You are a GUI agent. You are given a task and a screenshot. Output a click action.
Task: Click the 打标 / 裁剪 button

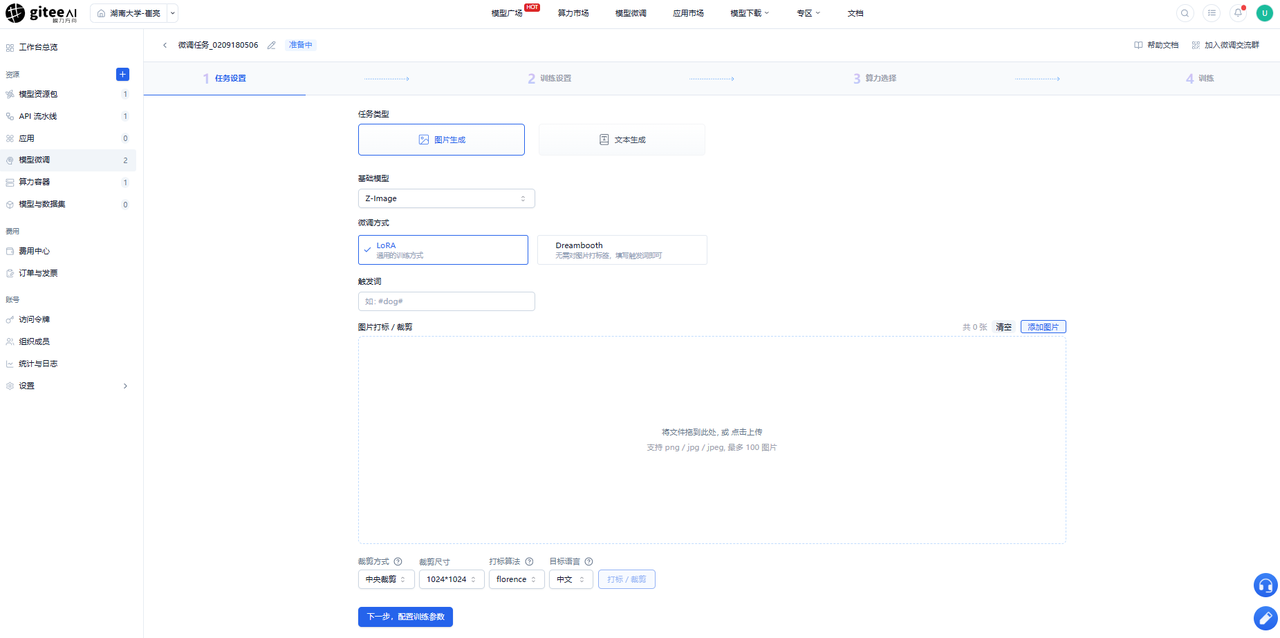pyautogui.click(x=627, y=579)
